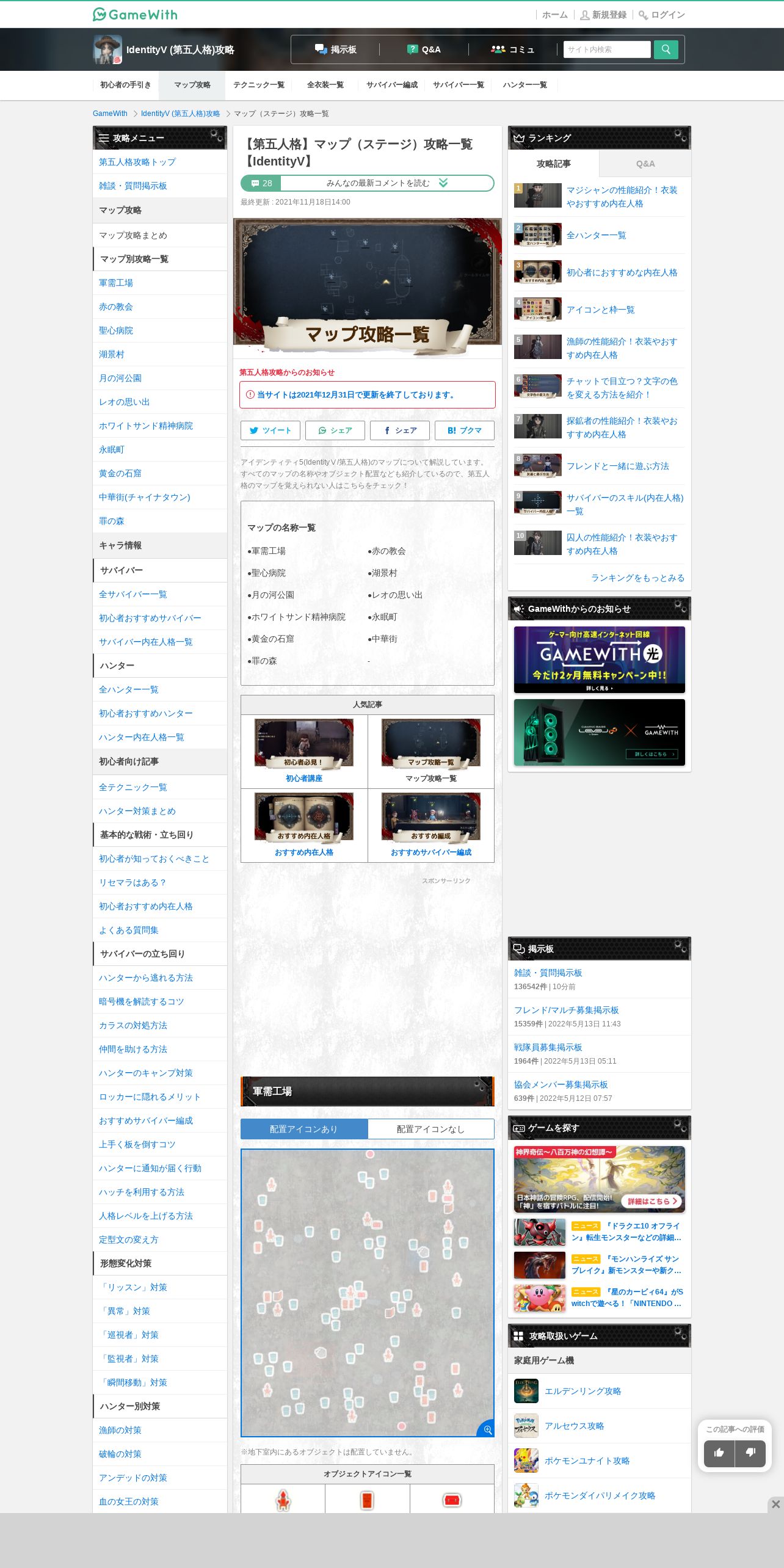Click the green search magnifier button
Screen dimensions: 784x1568
(x=666, y=49)
